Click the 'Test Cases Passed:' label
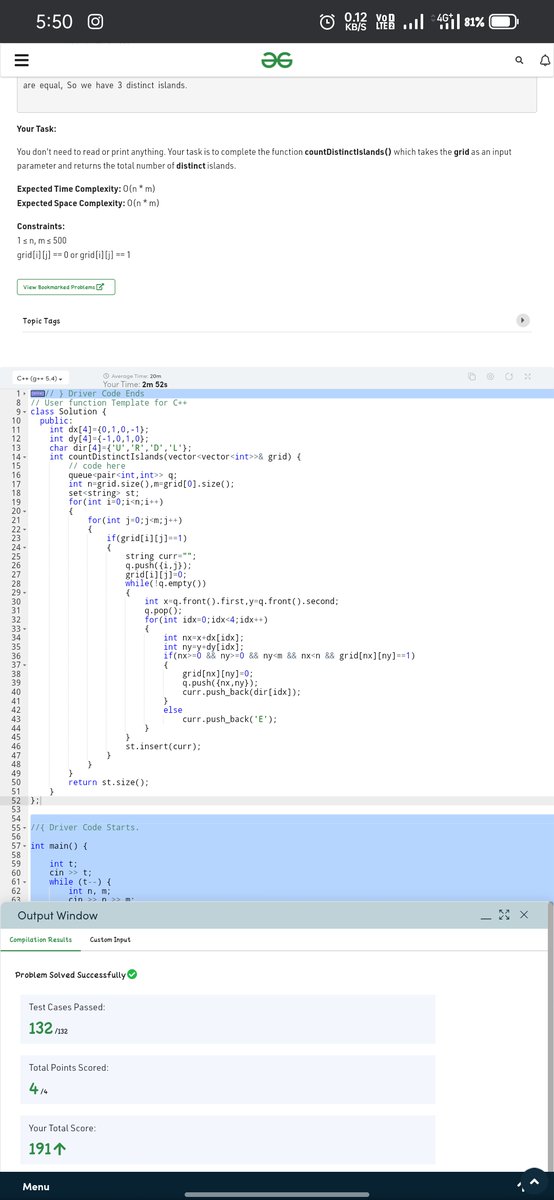The height and width of the screenshot is (1200, 554). point(67,1007)
